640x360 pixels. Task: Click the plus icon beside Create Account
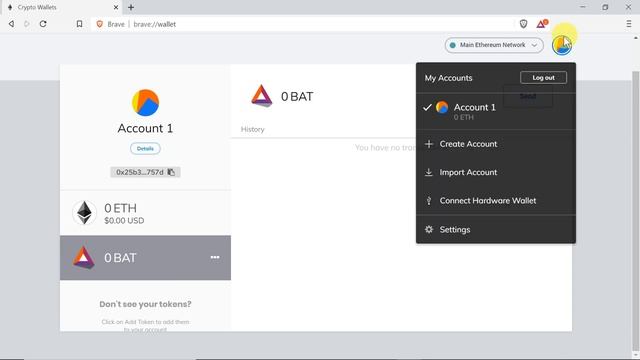pos(429,144)
